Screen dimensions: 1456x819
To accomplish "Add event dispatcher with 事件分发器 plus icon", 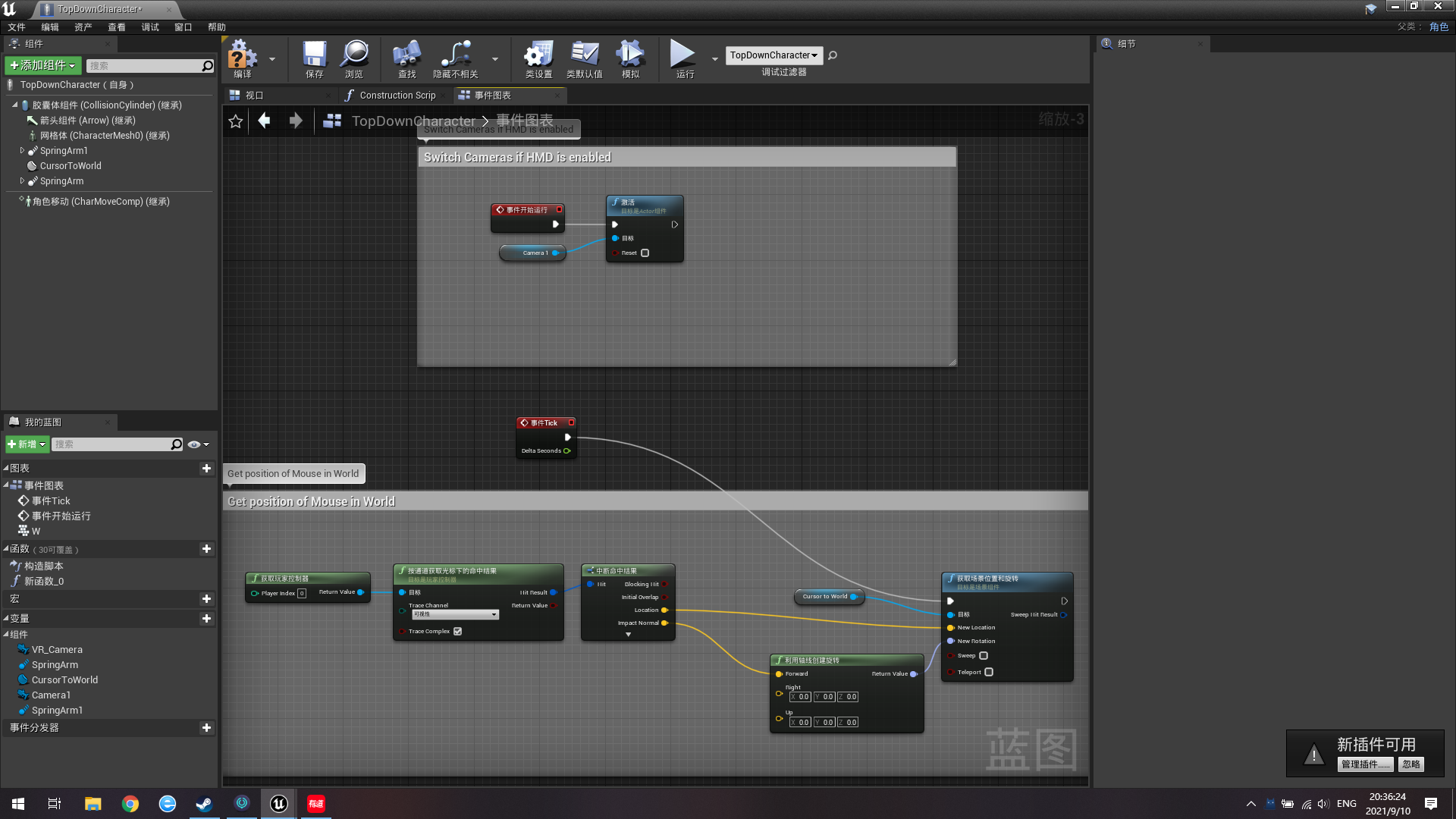I will click(x=206, y=728).
